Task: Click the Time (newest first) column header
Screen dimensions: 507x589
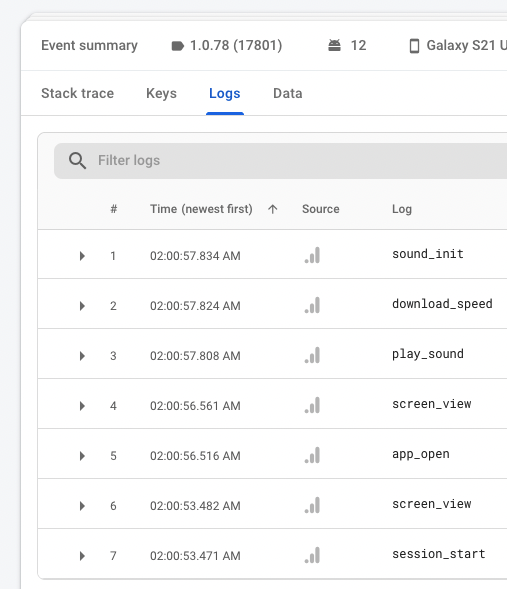Action: click(201, 209)
